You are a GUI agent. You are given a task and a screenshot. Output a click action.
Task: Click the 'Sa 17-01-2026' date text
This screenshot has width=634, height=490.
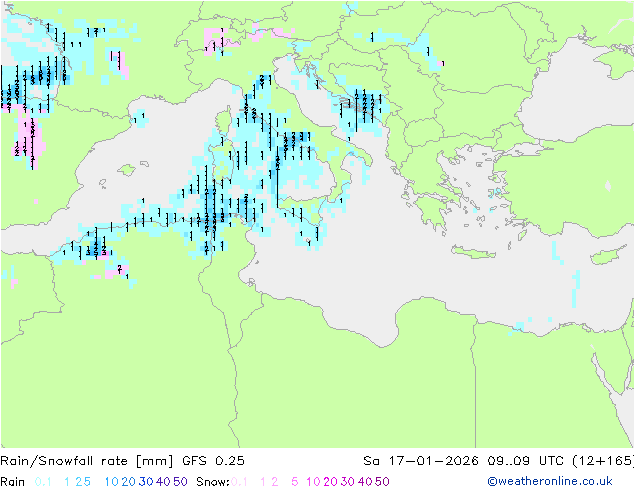click(421, 461)
